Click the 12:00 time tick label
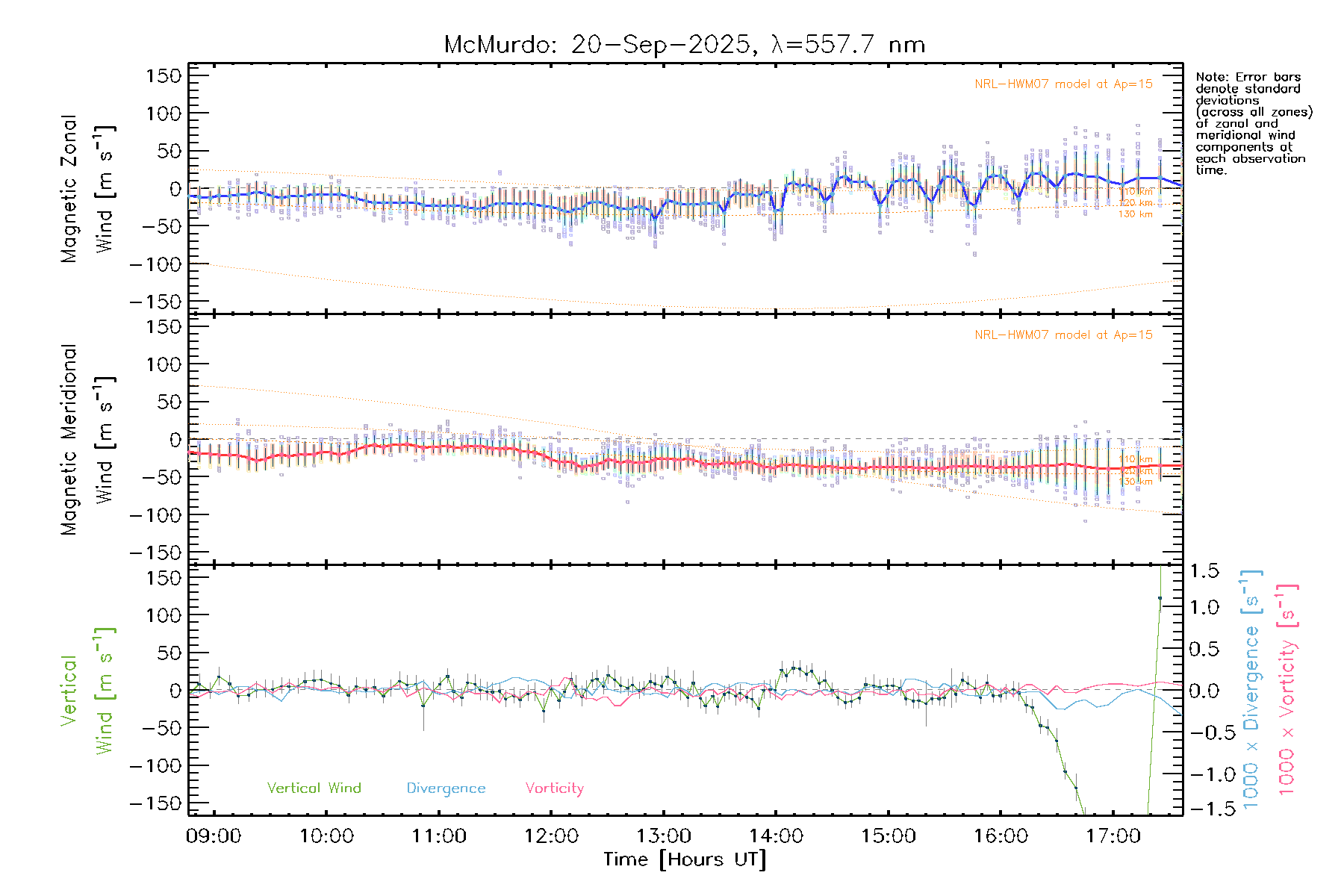The image size is (1344, 896). (x=551, y=836)
